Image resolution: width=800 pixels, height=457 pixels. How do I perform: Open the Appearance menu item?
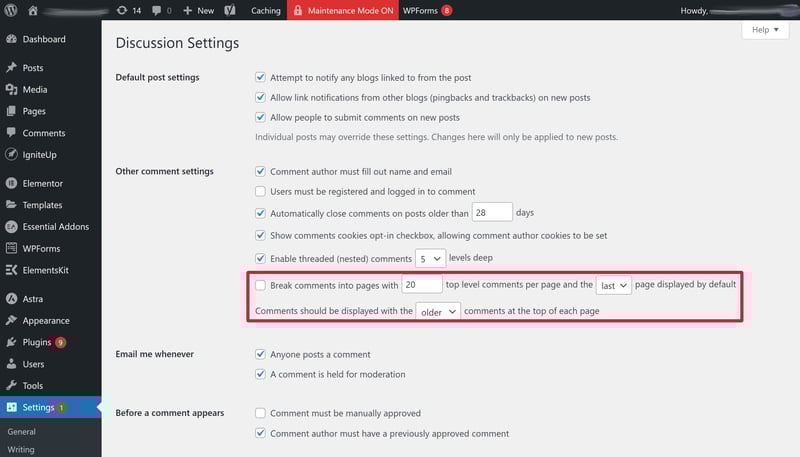pyautogui.click(x=45, y=320)
